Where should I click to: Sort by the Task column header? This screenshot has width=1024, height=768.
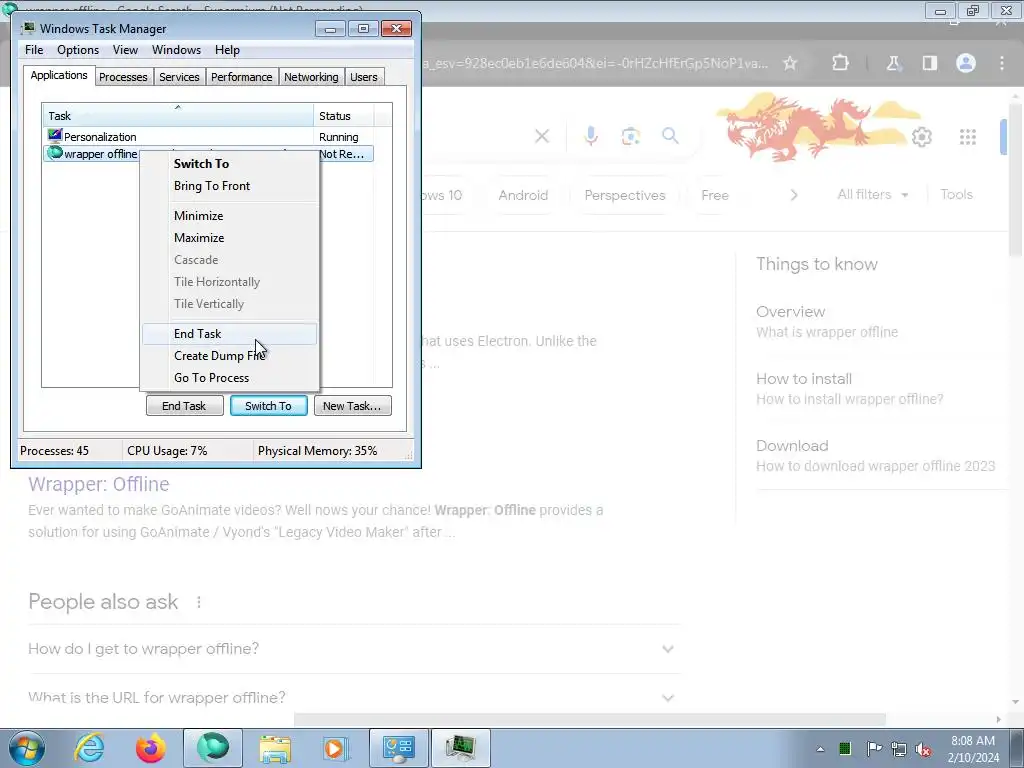point(178,116)
